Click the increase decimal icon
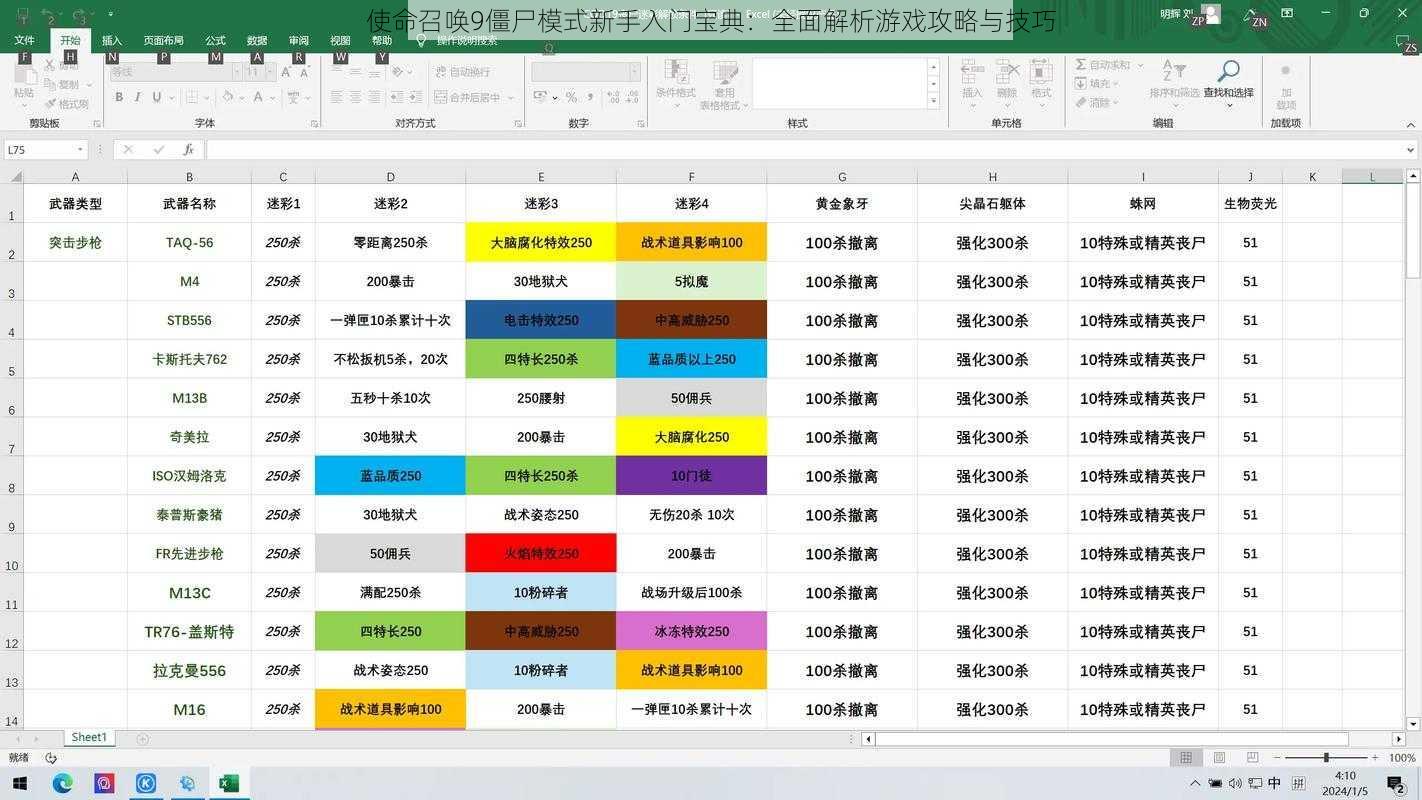The height and width of the screenshot is (800, 1422). [612, 97]
